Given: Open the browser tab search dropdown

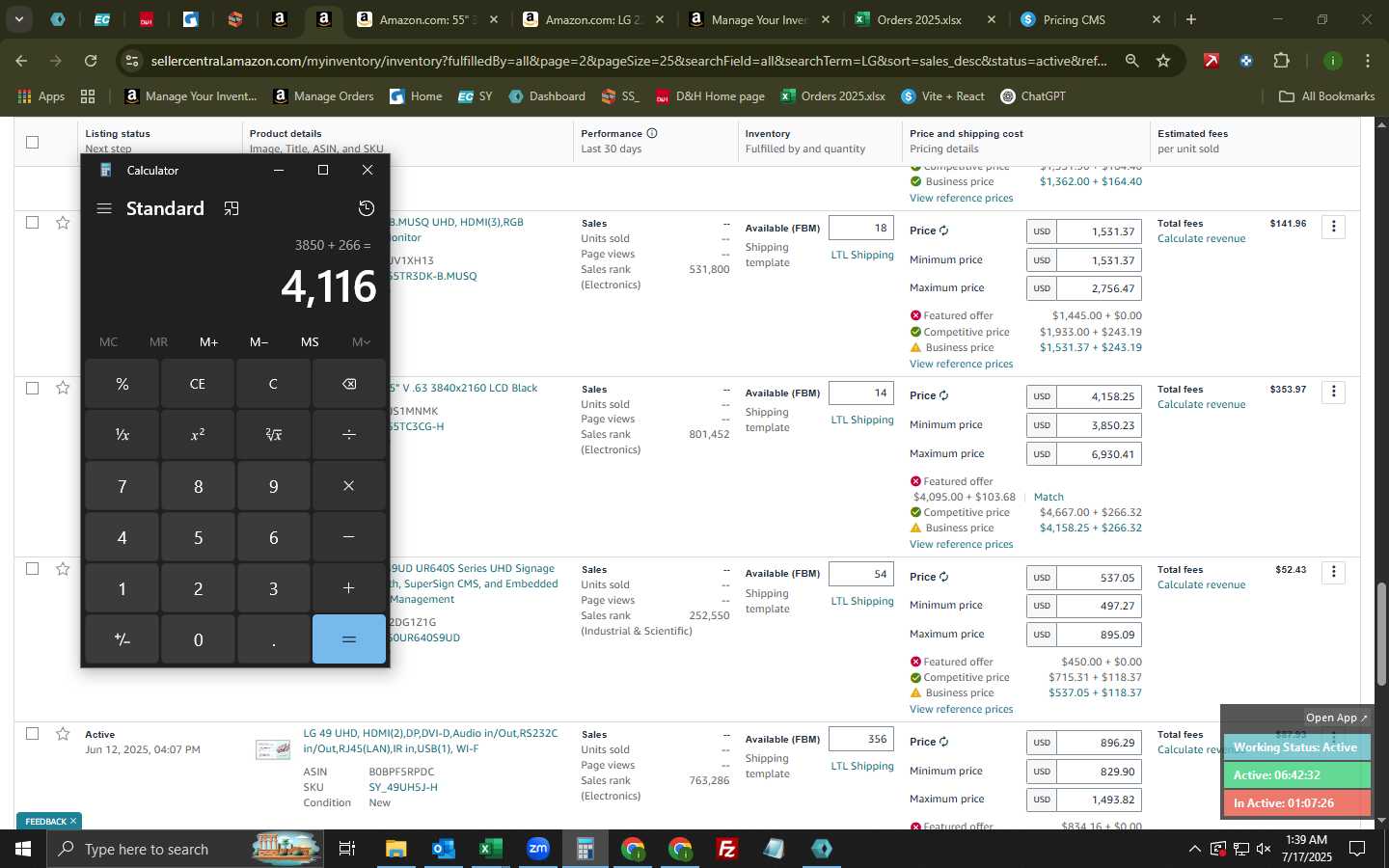Looking at the screenshot, I should pos(18,19).
